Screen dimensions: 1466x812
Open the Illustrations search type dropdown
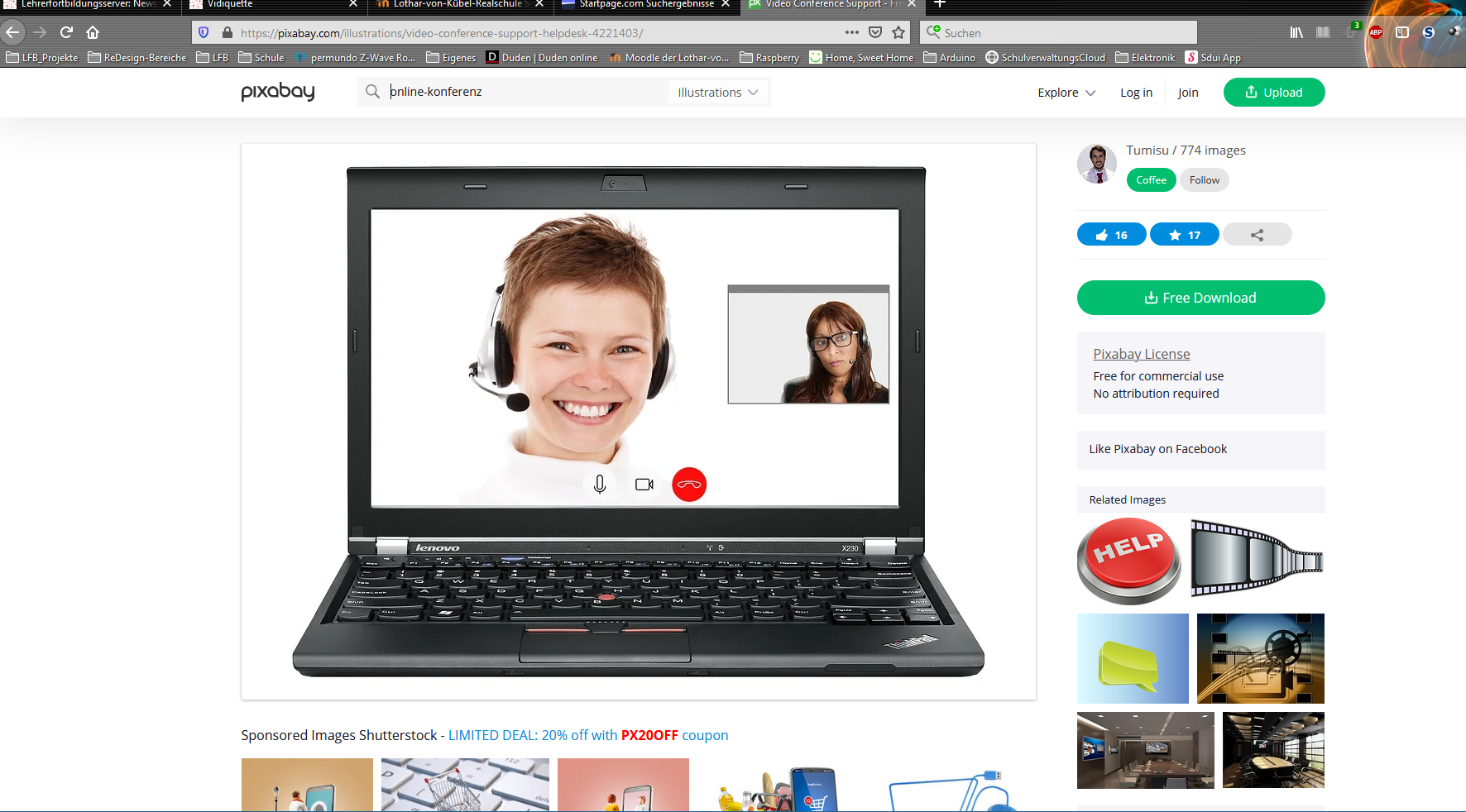[717, 92]
